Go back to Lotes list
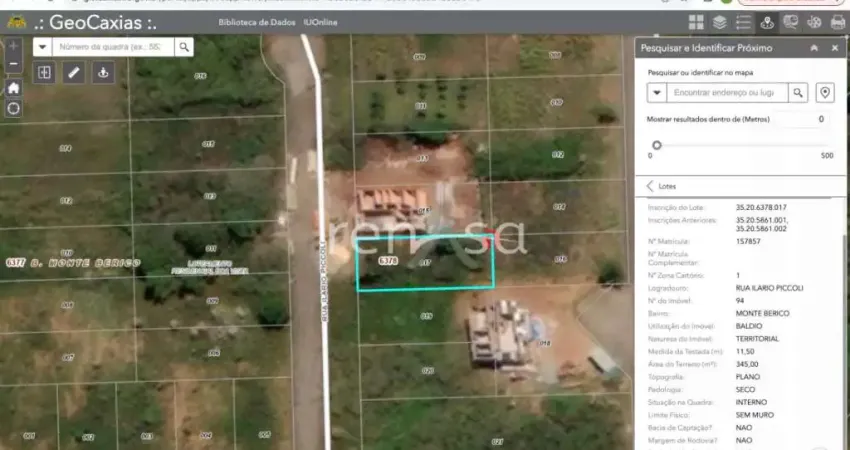The height and width of the screenshot is (450, 850). click(651, 186)
